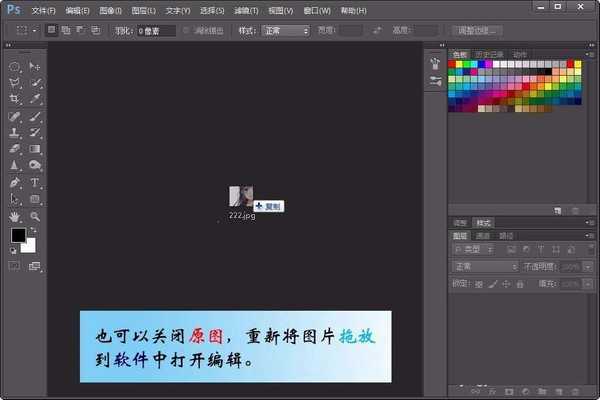Select the Pen tool

pyautogui.click(x=15, y=183)
